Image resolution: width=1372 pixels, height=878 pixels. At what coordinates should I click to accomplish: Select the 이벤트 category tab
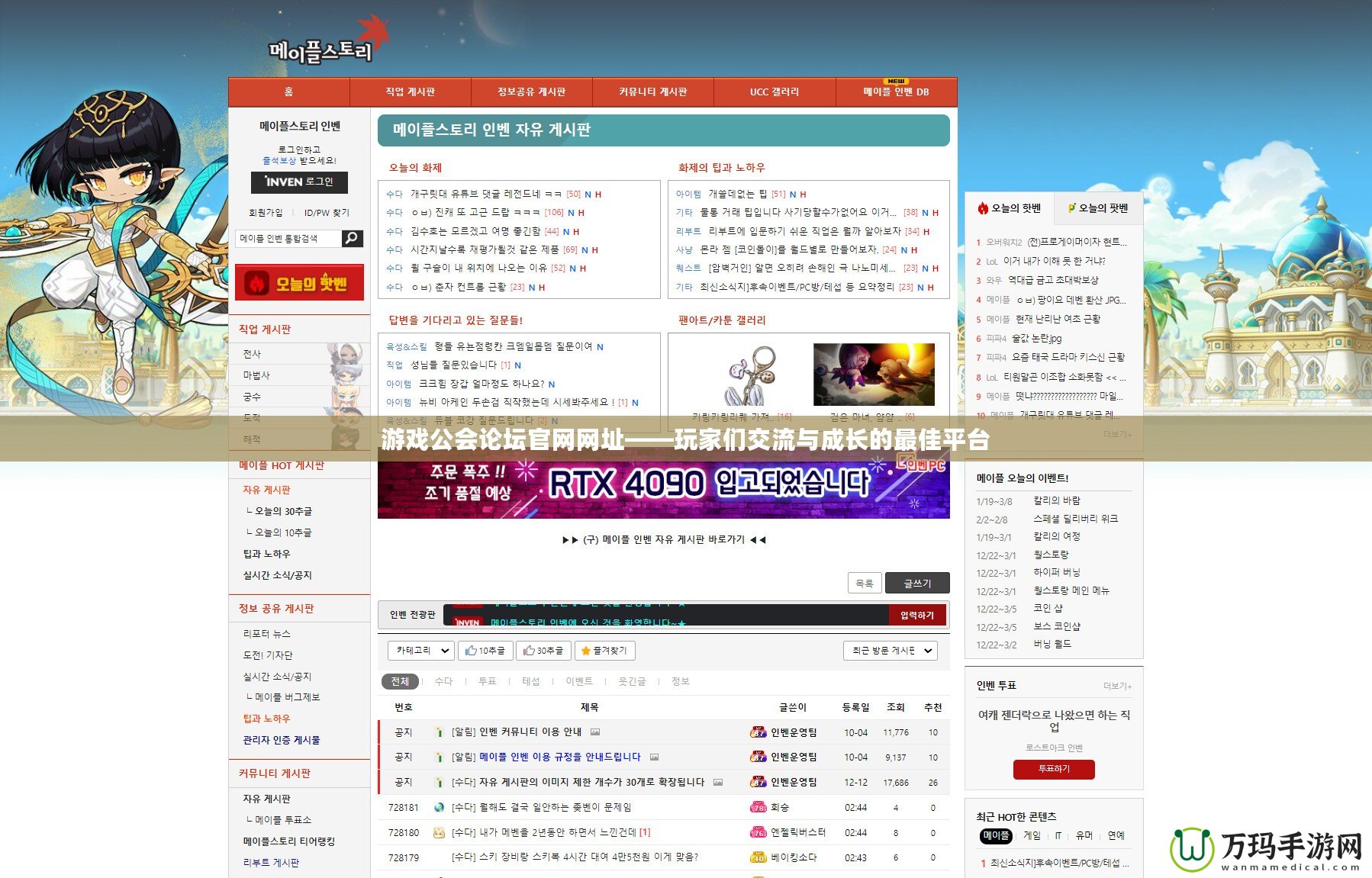(x=579, y=681)
